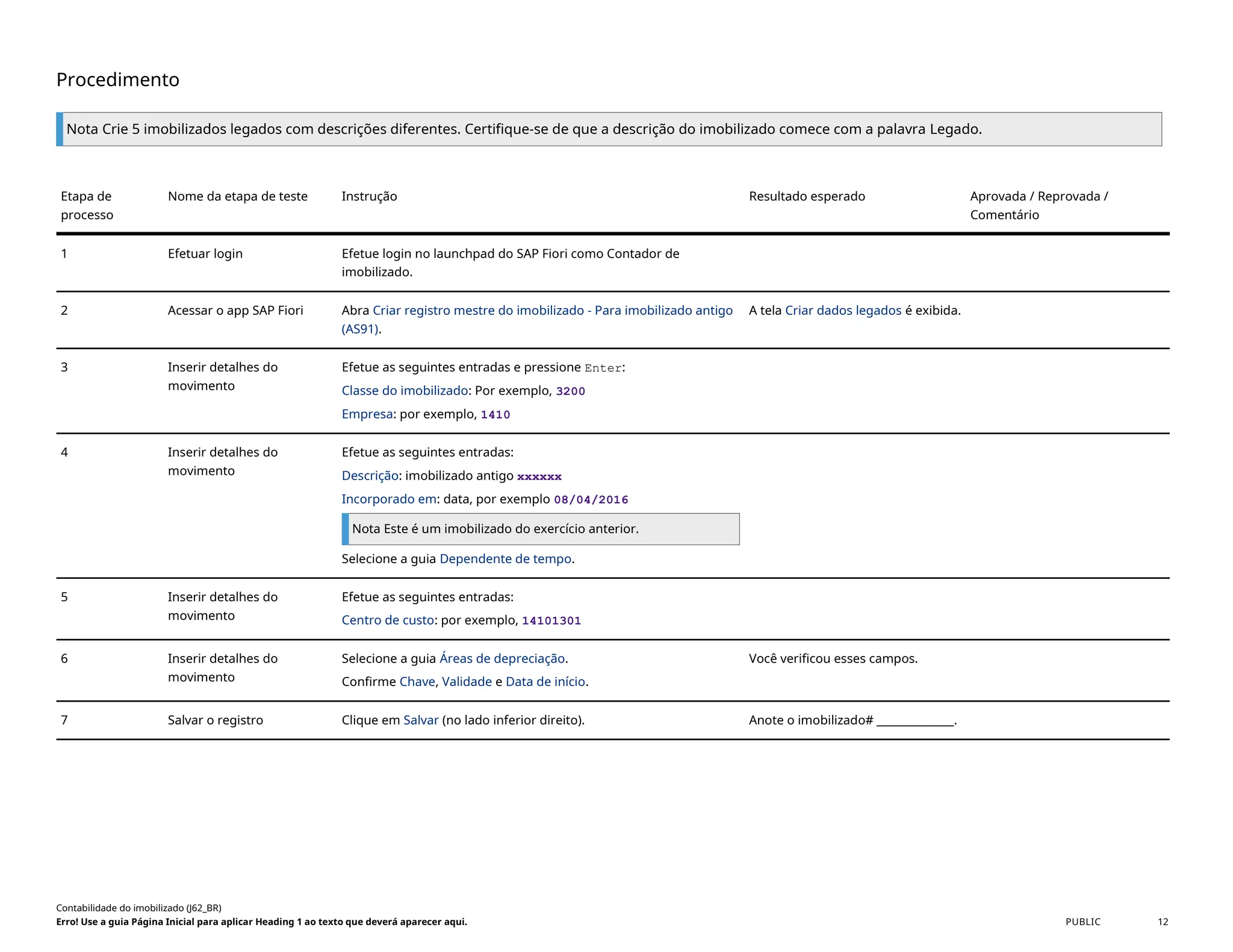1233x952 pixels.
Task: Click the 'Chave' link text
Action: [x=417, y=681]
